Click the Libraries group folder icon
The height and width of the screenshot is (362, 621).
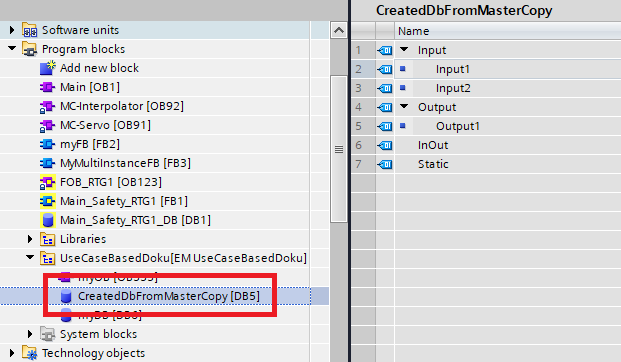[x=48, y=239]
